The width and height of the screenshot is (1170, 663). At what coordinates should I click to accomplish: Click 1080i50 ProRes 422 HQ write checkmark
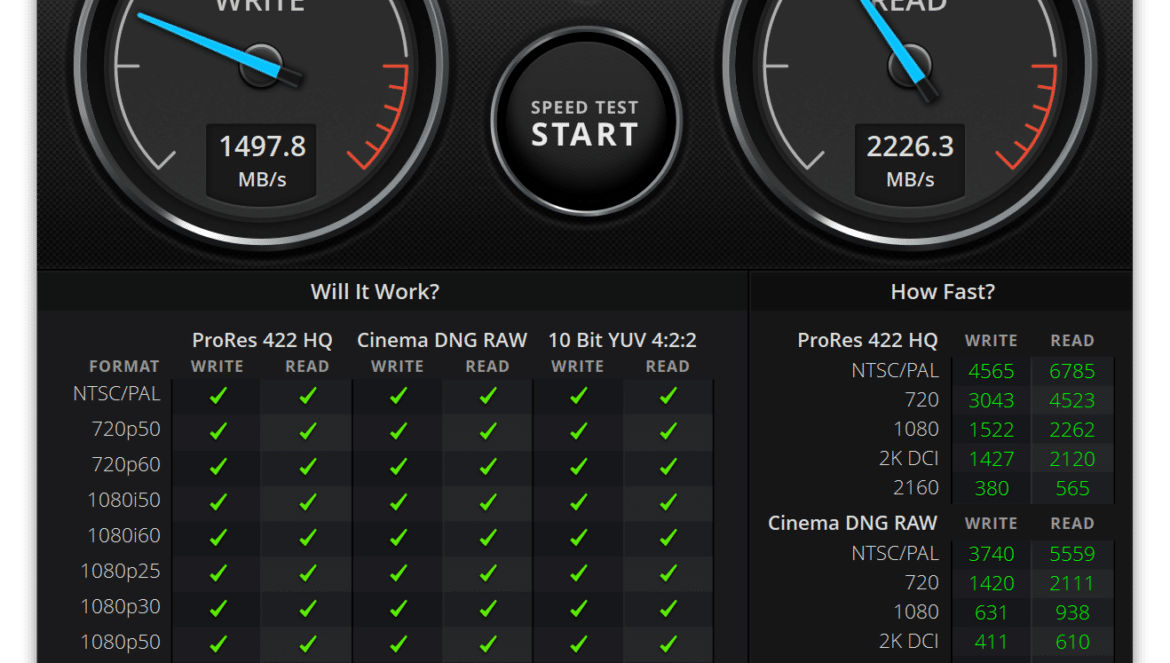pos(218,502)
